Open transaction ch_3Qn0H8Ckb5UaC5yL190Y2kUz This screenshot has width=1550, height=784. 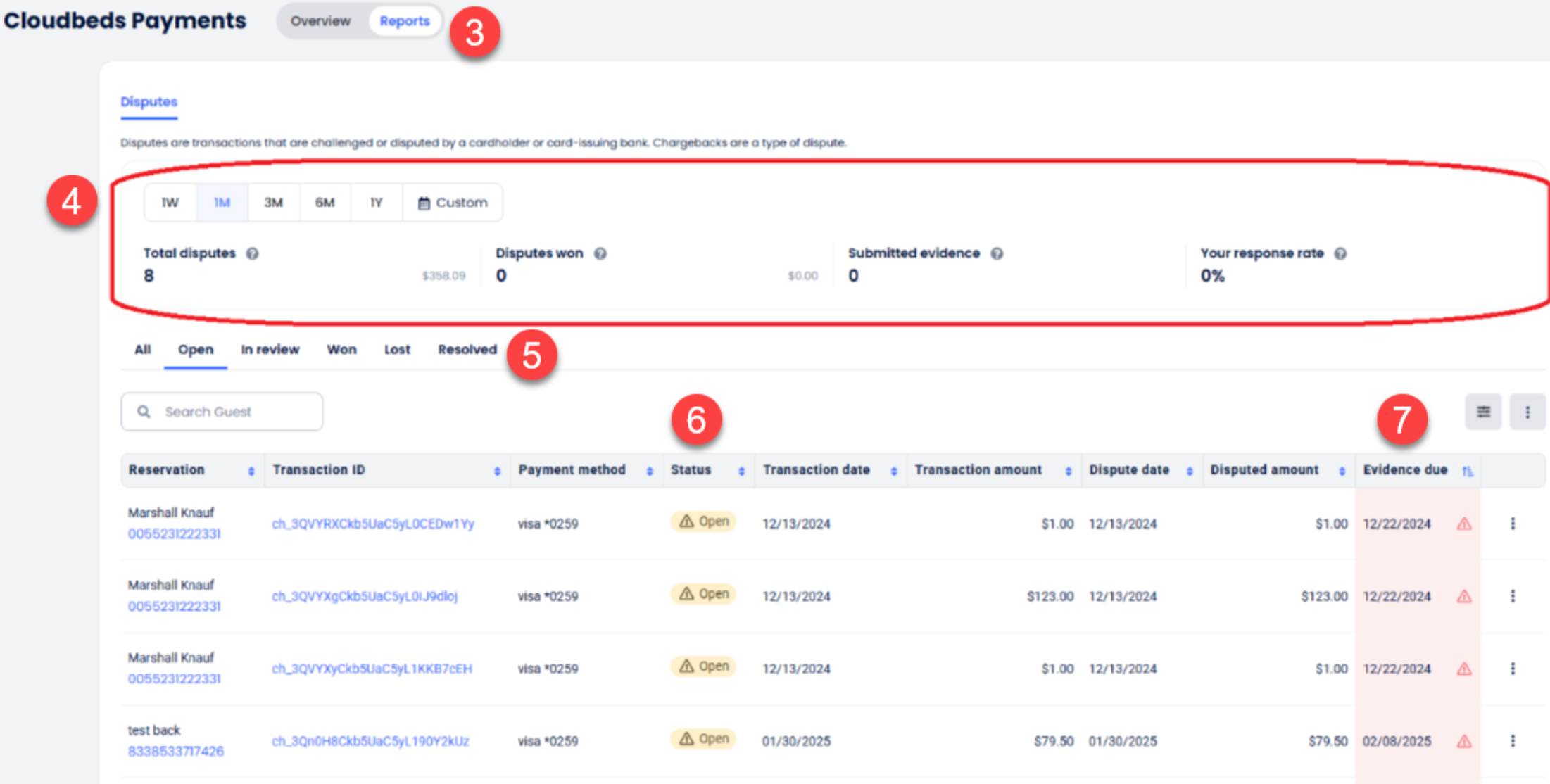(x=370, y=742)
